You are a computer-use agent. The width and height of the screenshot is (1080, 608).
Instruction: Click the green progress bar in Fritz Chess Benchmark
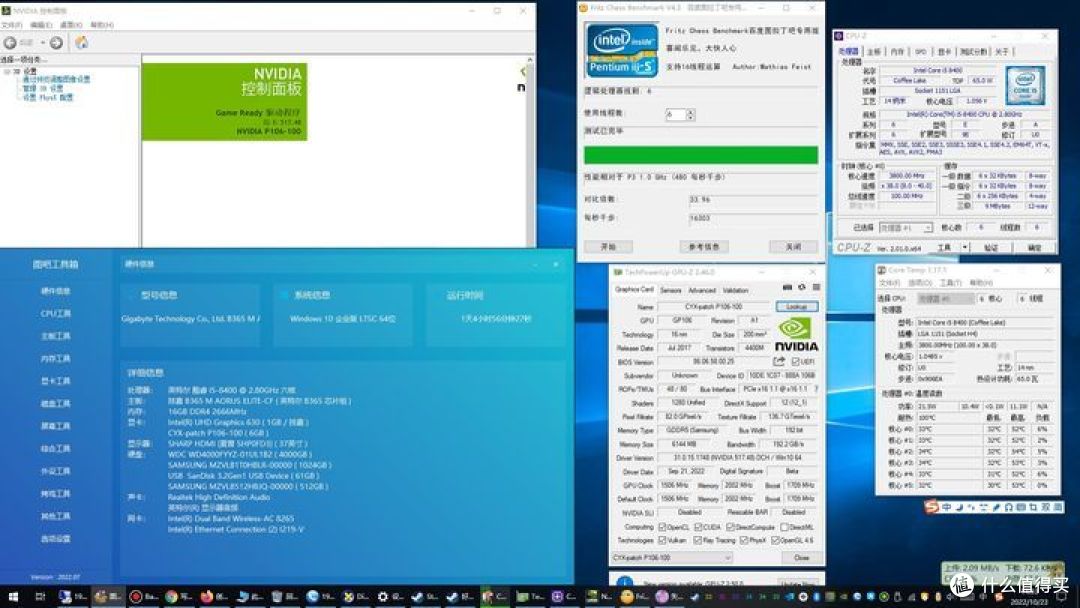point(701,155)
